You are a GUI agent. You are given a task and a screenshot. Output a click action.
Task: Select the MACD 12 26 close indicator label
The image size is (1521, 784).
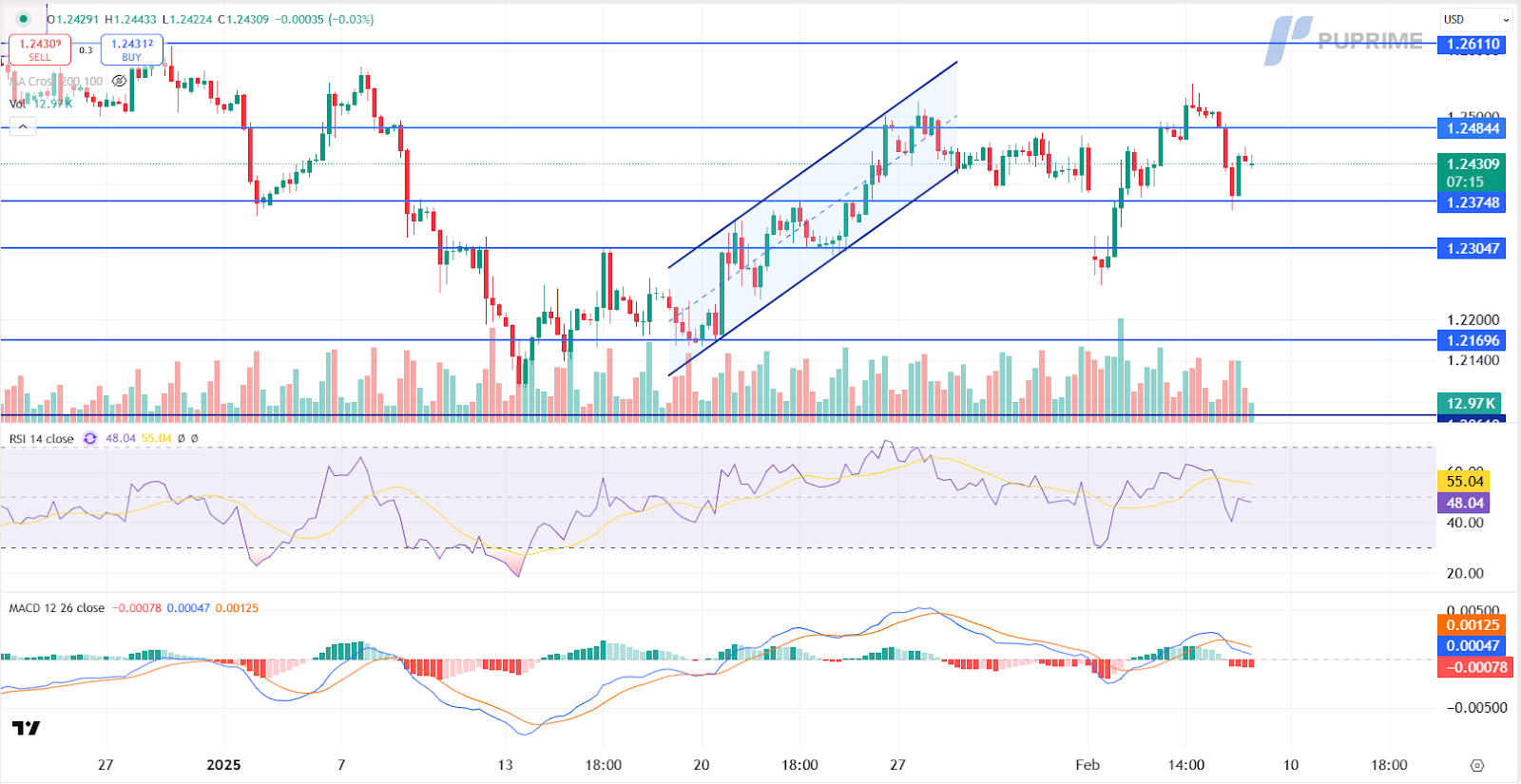57,608
